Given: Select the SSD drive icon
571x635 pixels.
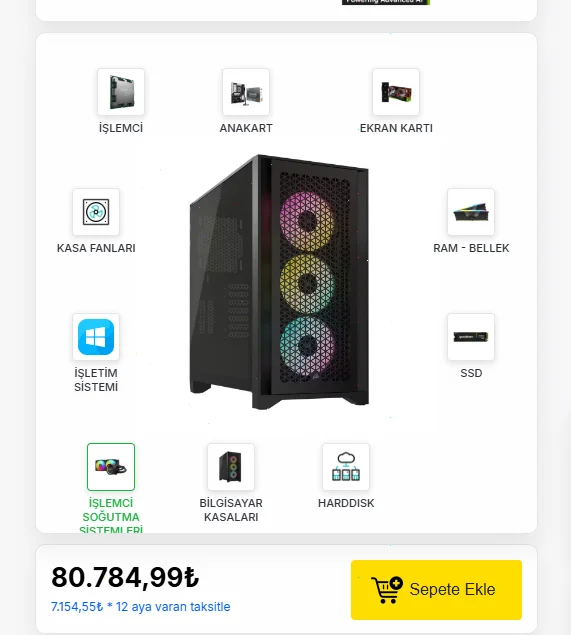Looking at the screenshot, I should 471,337.
